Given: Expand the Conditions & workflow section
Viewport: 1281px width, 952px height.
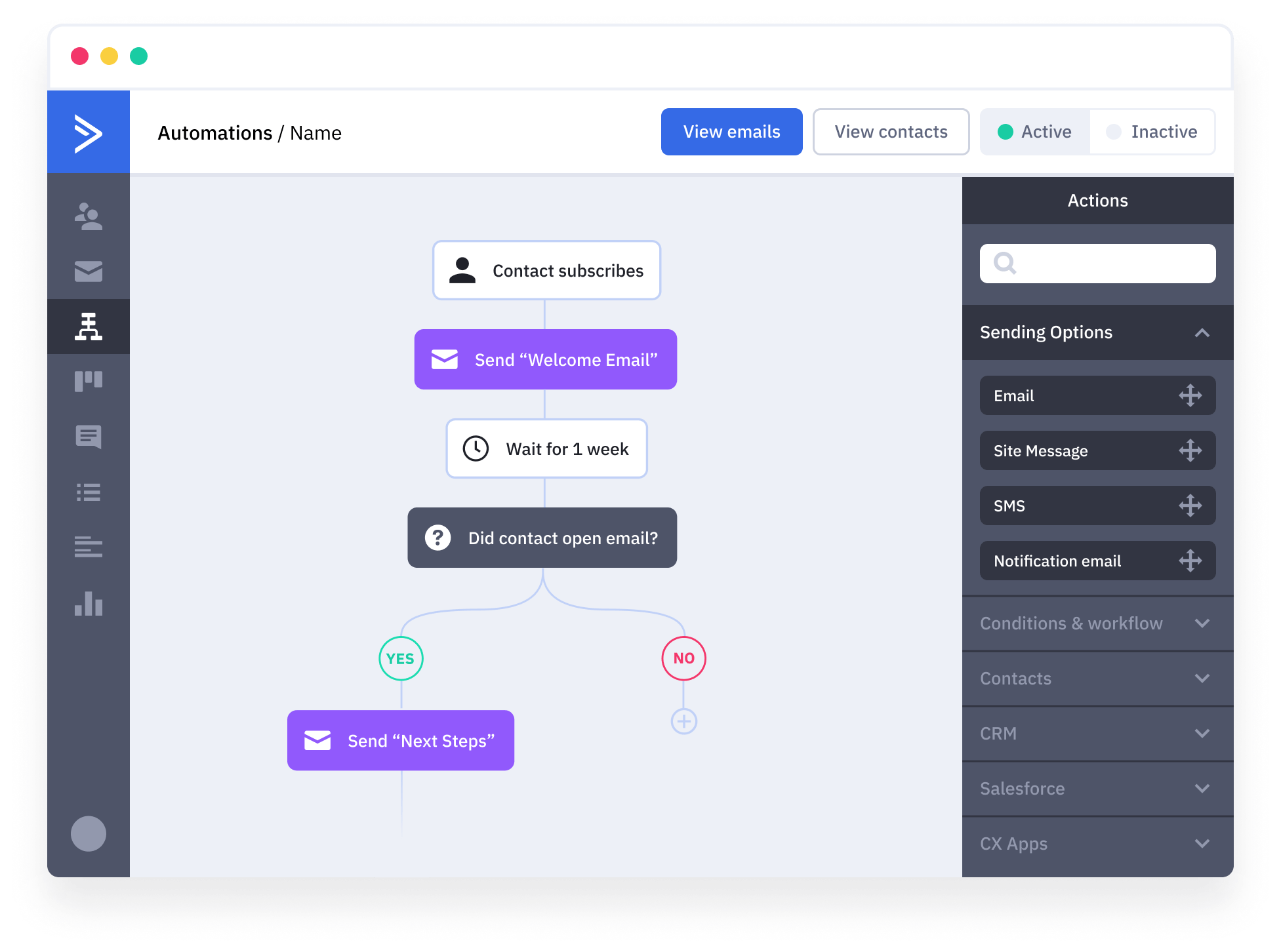Looking at the screenshot, I should click(1098, 623).
